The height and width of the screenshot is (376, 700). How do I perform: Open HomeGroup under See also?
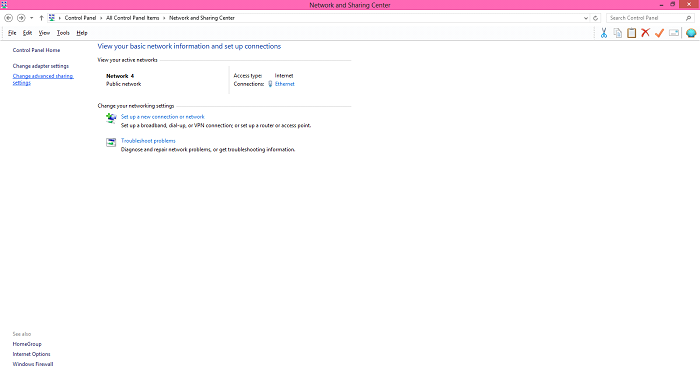point(27,344)
